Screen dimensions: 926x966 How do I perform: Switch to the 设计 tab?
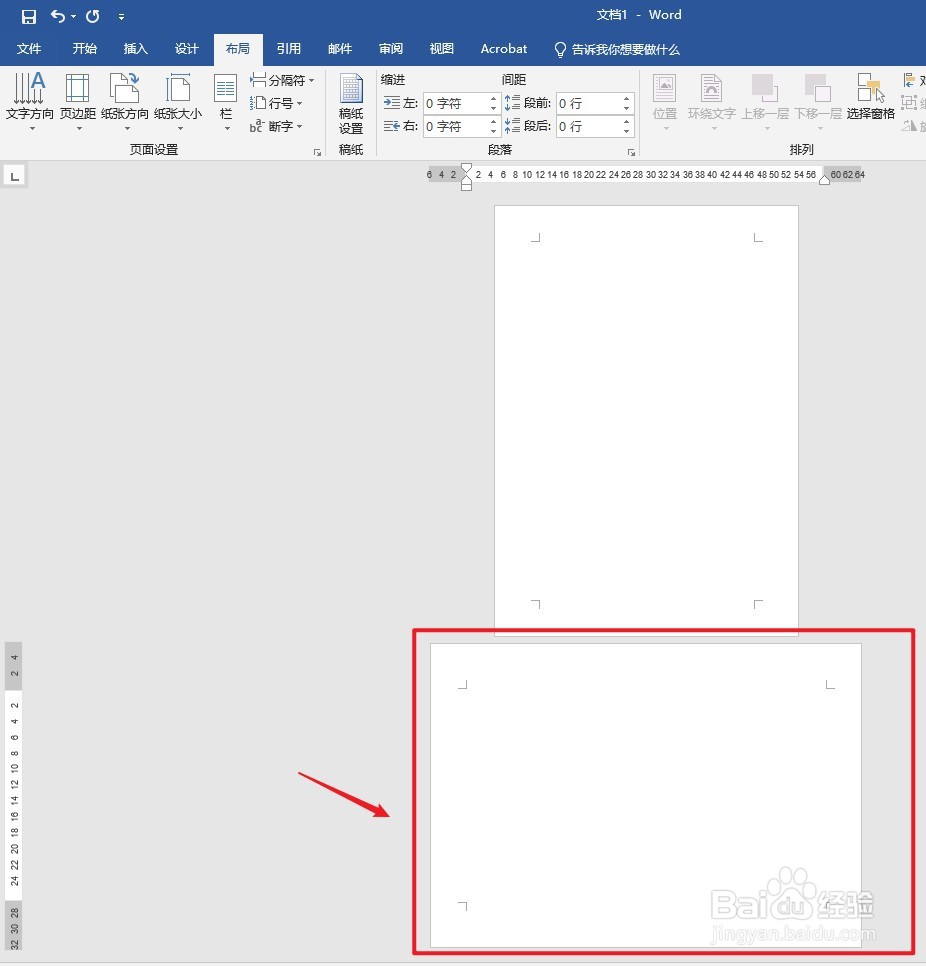pyautogui.click(x=186, y=49)
